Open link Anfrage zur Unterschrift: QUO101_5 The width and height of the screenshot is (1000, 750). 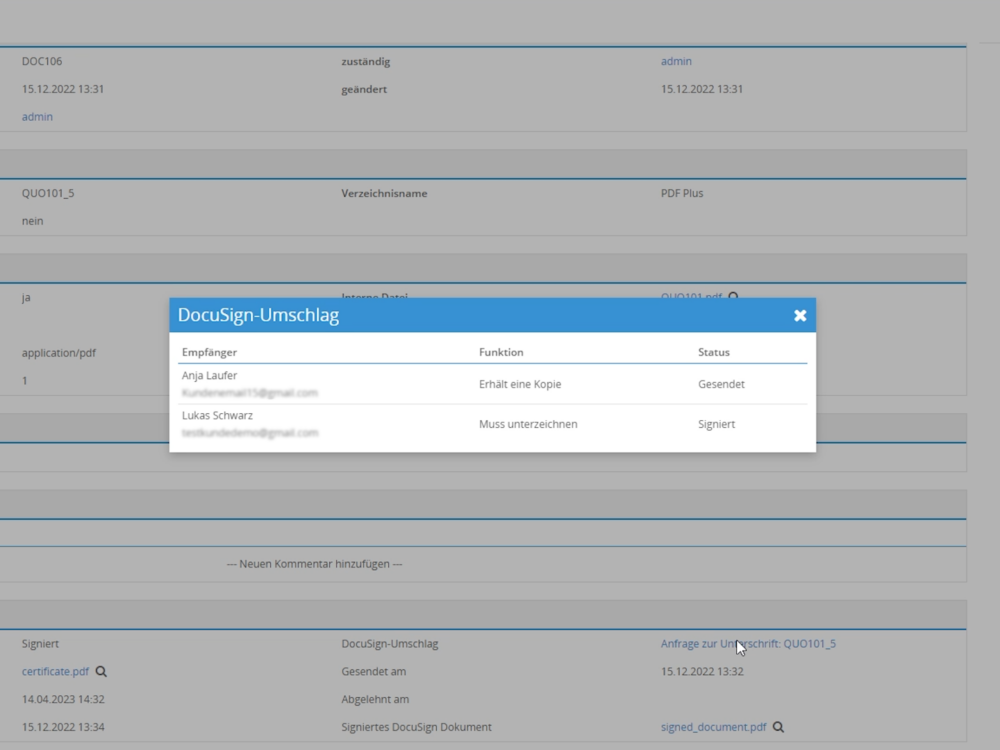[748, 644]
